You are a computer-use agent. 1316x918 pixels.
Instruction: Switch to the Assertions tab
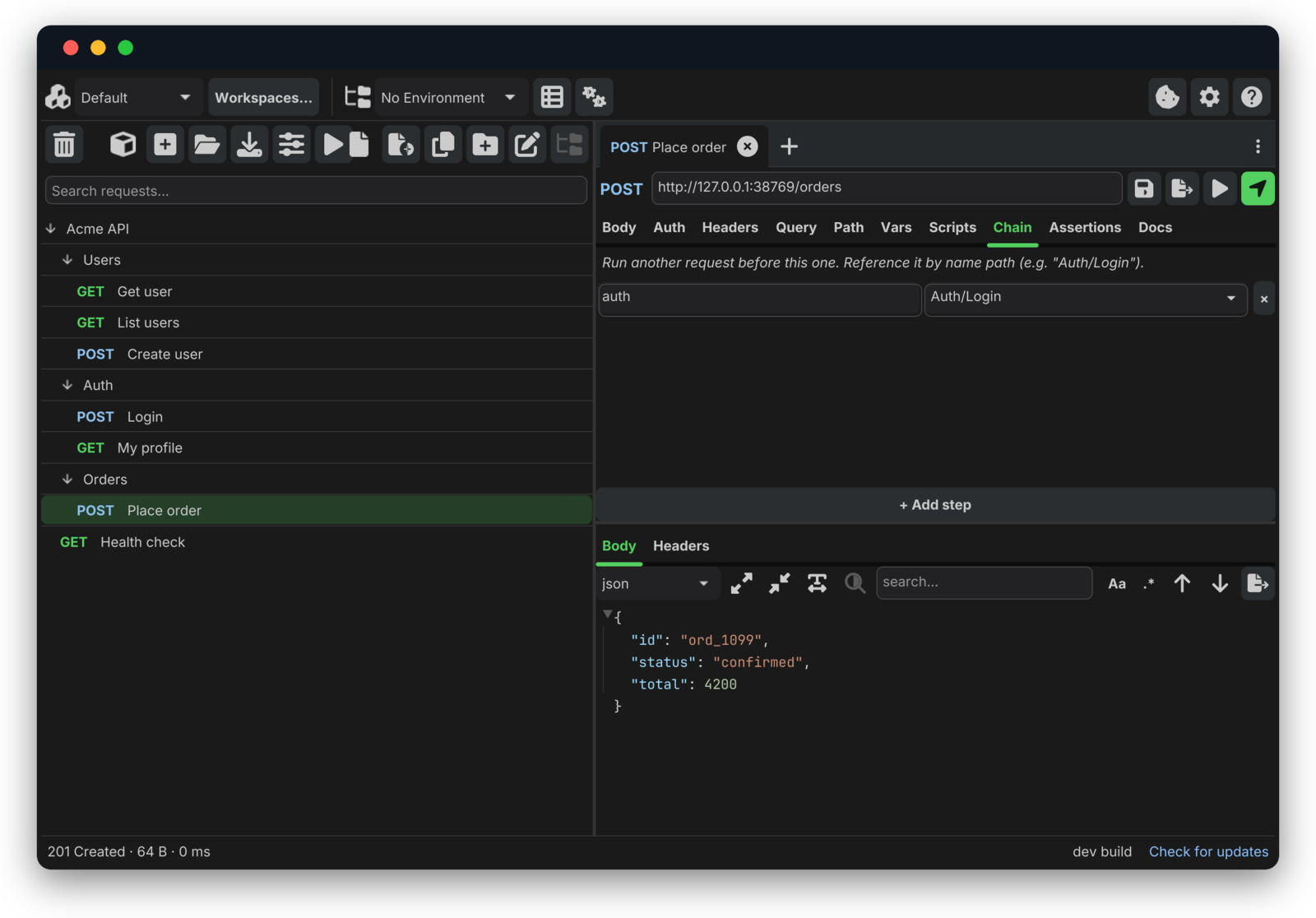(1085, 228)
